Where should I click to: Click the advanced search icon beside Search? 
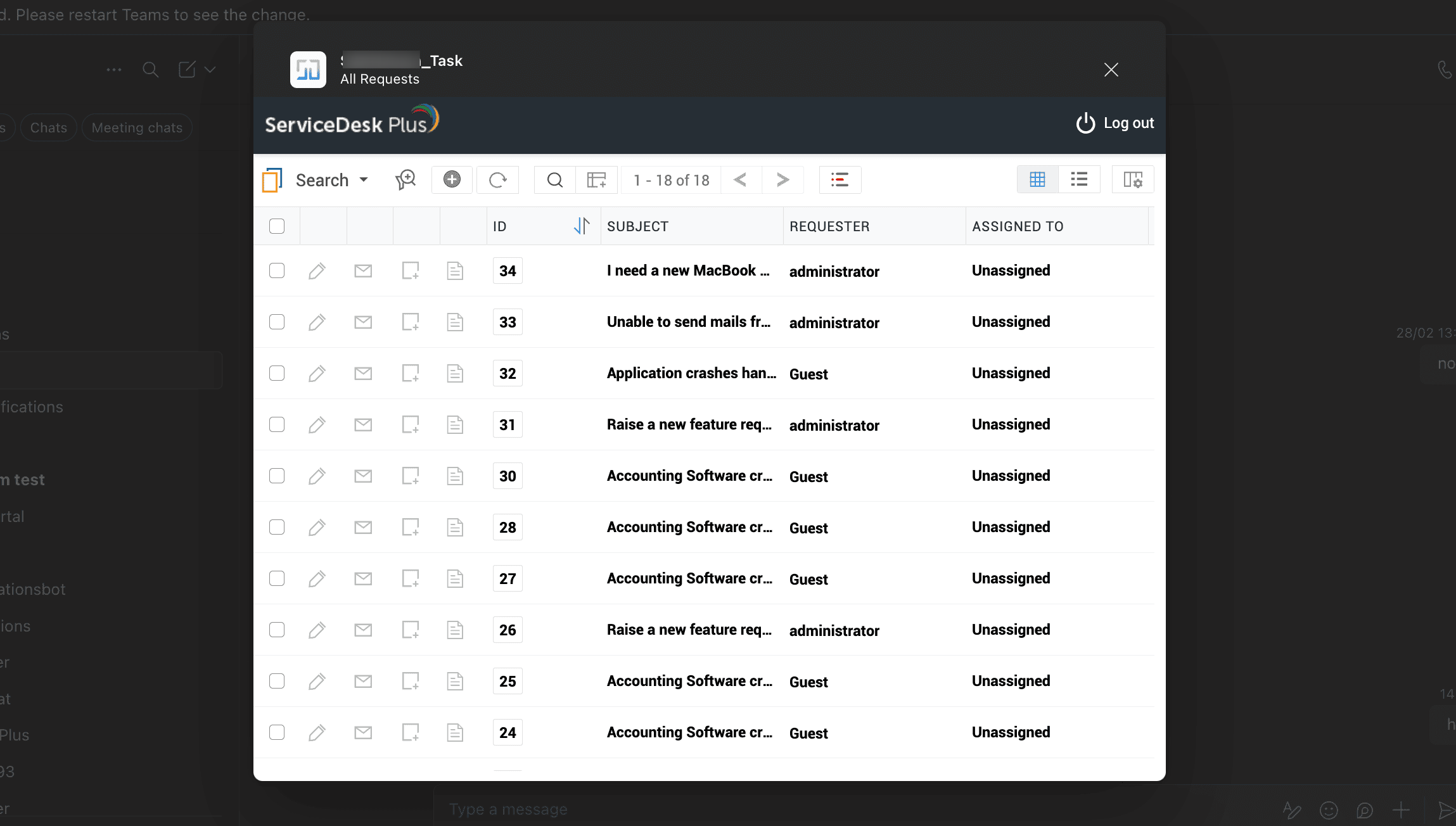[406, 180]
